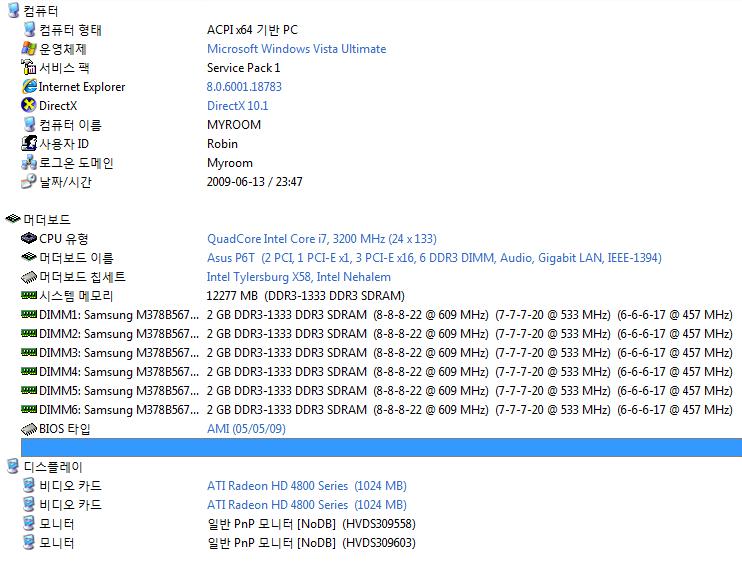Open the second ATI Radeon HD 4800 link
Screen dimensions: 742x564
click(x=307, y=504)
